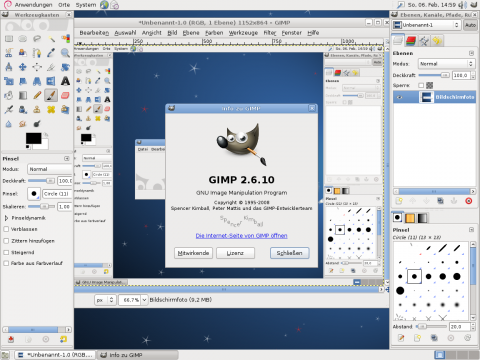The width and height of the screenshot is (480, 360).
Task: Open Modus dropdown in Pinsel tool options
Action: click(x=50, y=169)
